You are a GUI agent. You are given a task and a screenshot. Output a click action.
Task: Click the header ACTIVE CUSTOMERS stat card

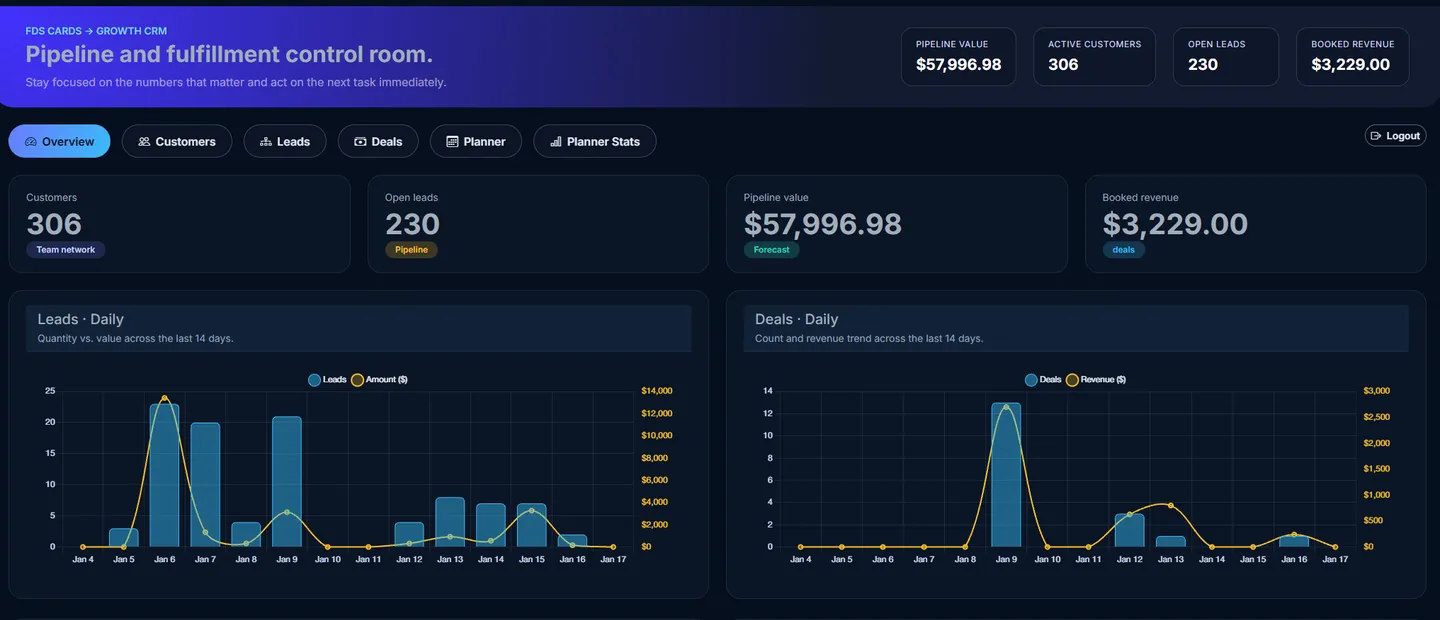[1095, 57]
